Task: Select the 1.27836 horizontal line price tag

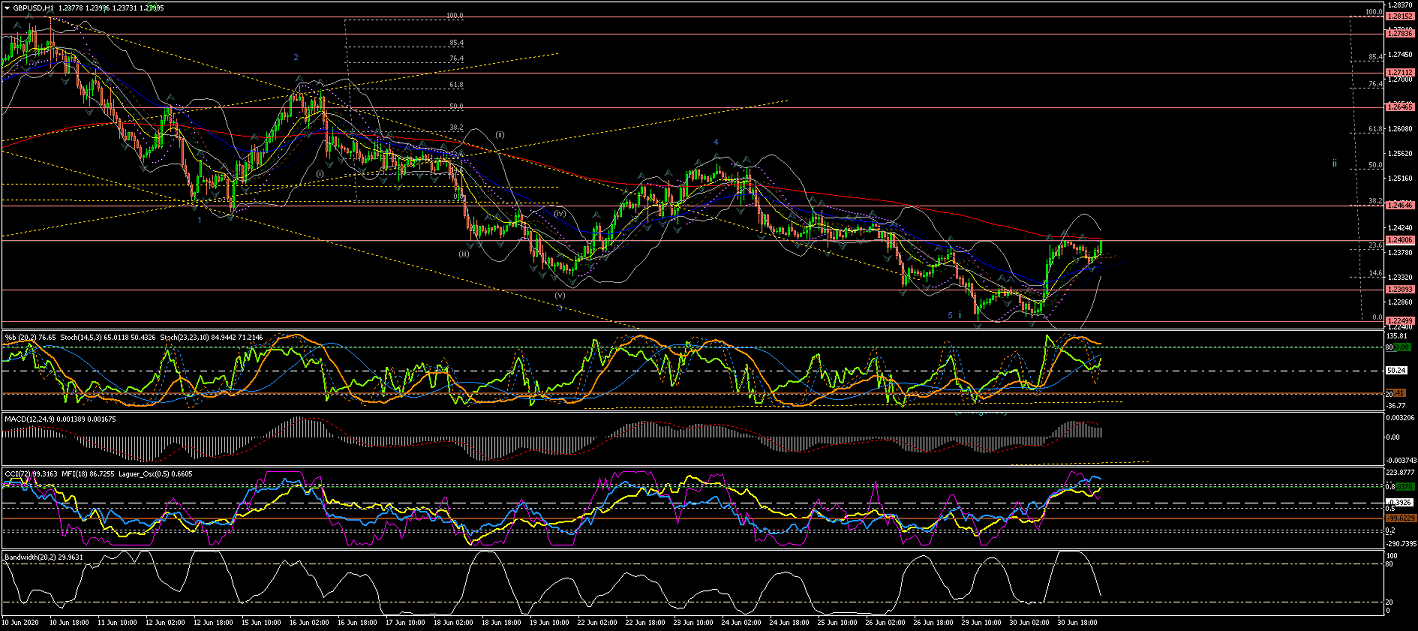Action: click(x=1399, y=33)
